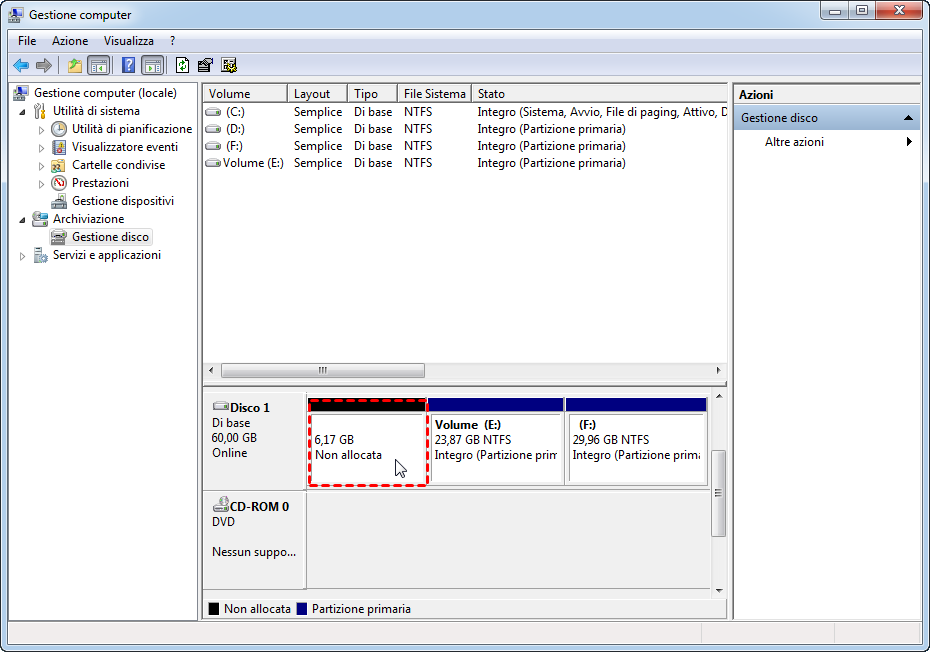Click the Utilità di pianificazione clock icon
The image size is (930, 652).
59,129
